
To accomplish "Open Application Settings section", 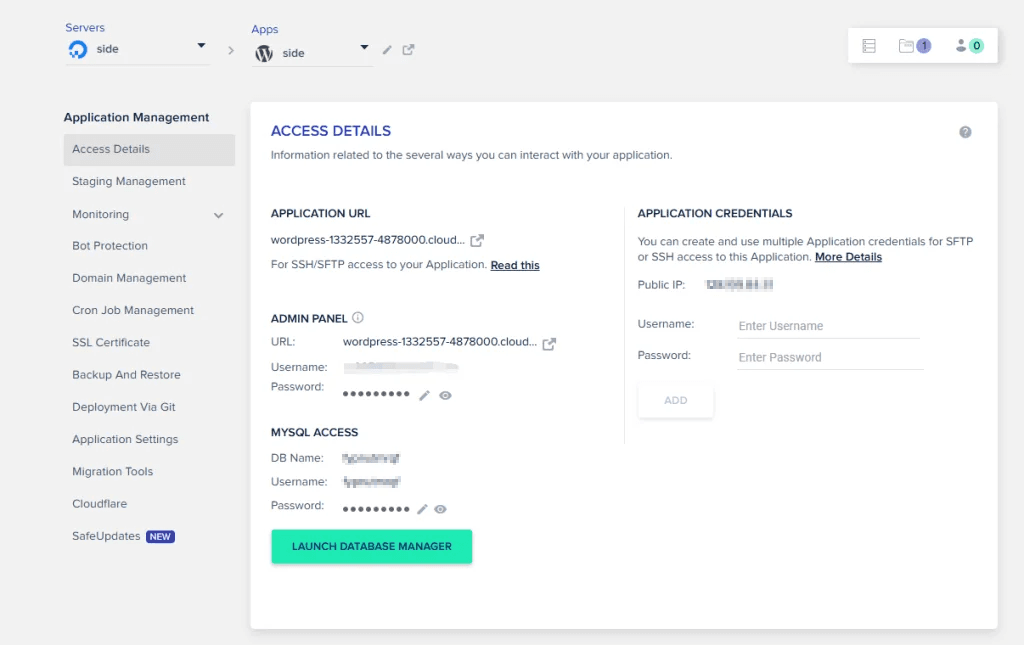I will pyautogui.click(x=125, y=439).
